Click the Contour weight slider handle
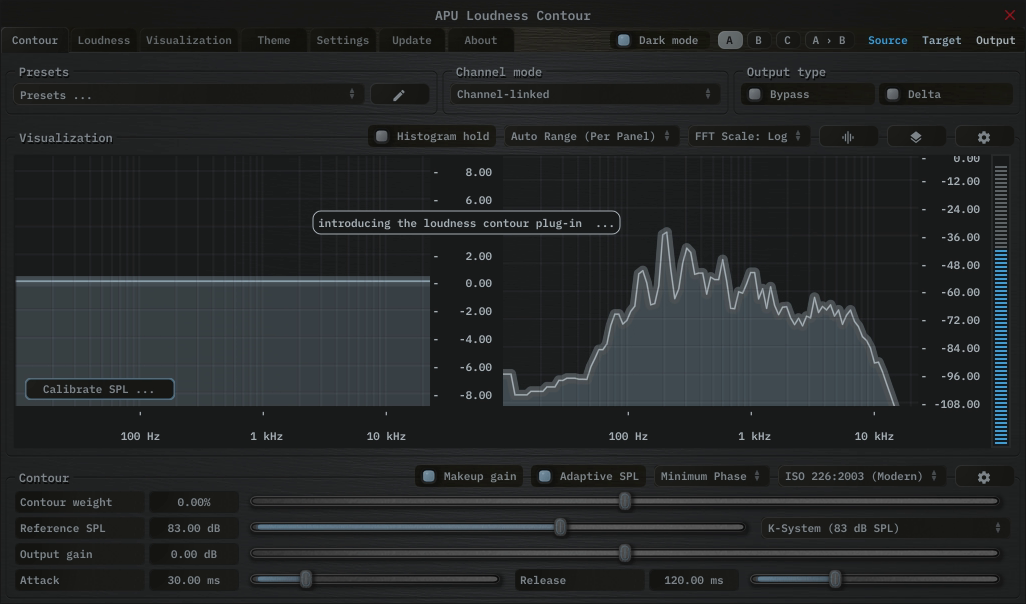Viewport: 1026px width, 604px height. 625,502
